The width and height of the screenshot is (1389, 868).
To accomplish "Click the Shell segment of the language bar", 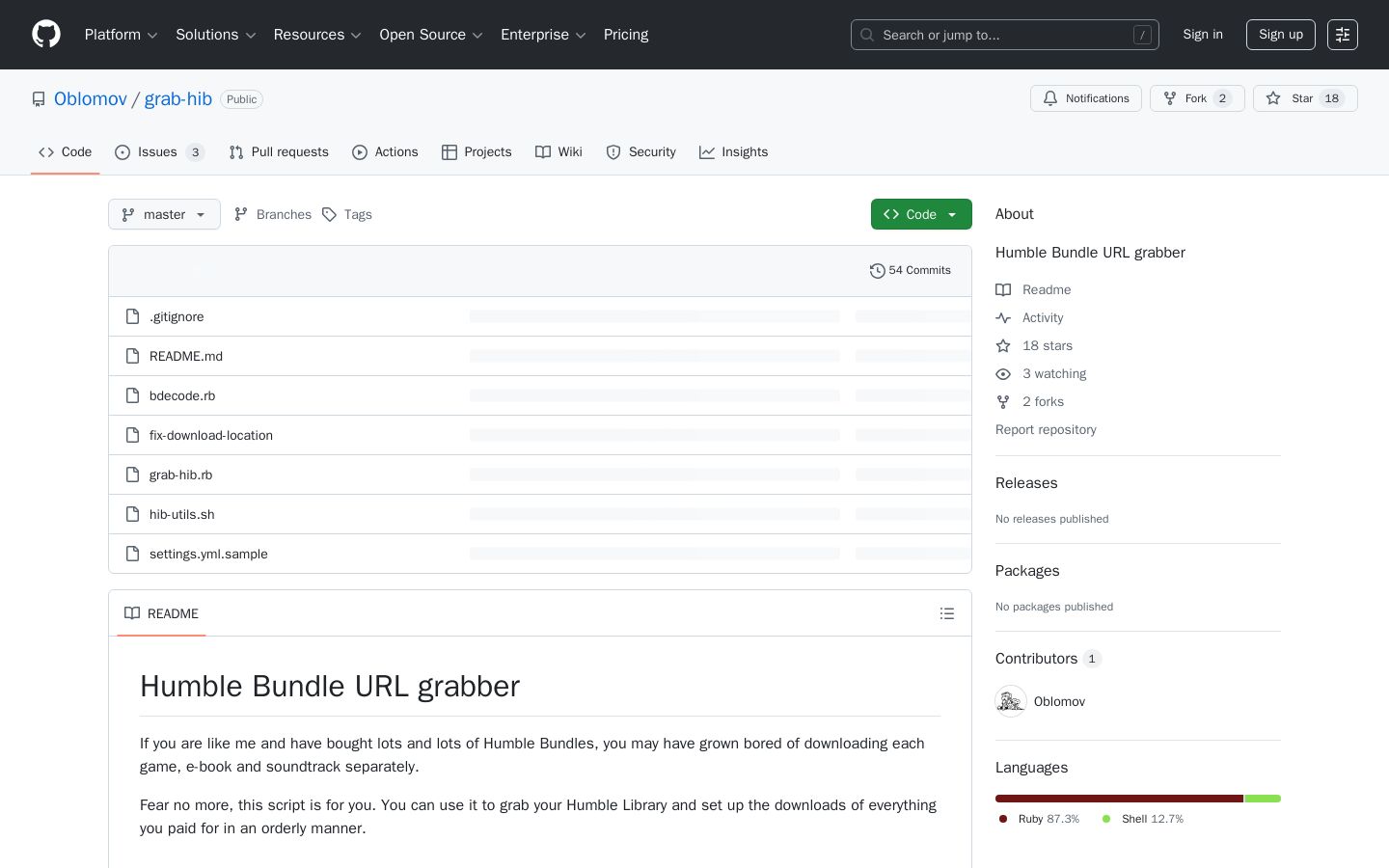I will click(x=1263, y=799).
